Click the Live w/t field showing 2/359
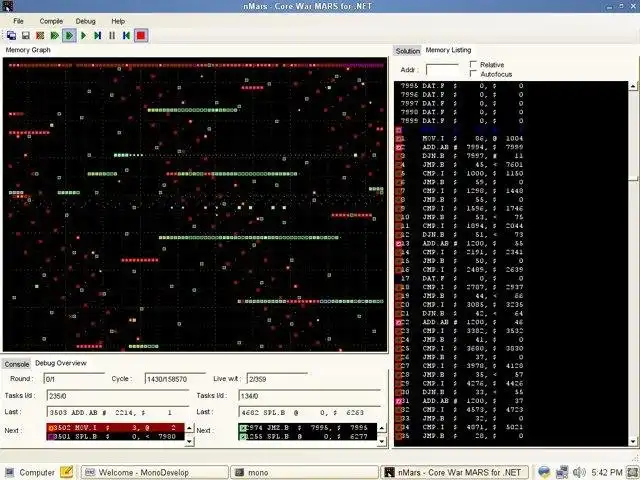Viewport: 640px width, 480px height. coord(277,379)
